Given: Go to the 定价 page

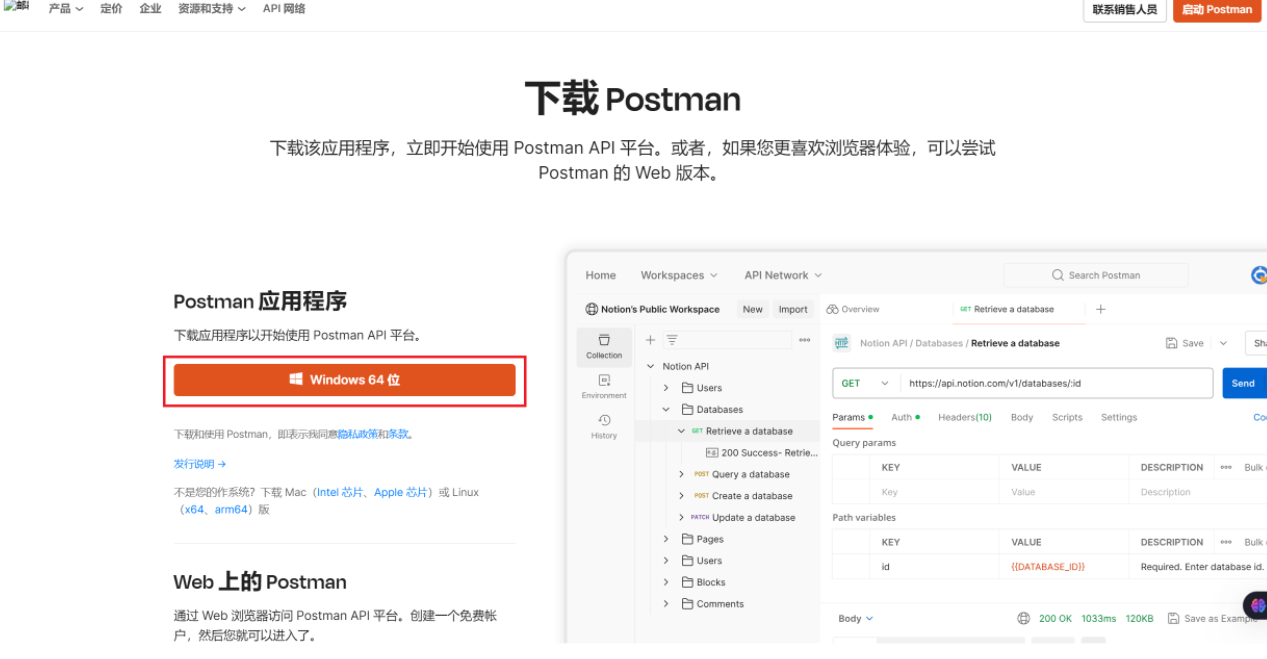Looking at the screenshot, I should pyautogui.click(x=111, y=9).
